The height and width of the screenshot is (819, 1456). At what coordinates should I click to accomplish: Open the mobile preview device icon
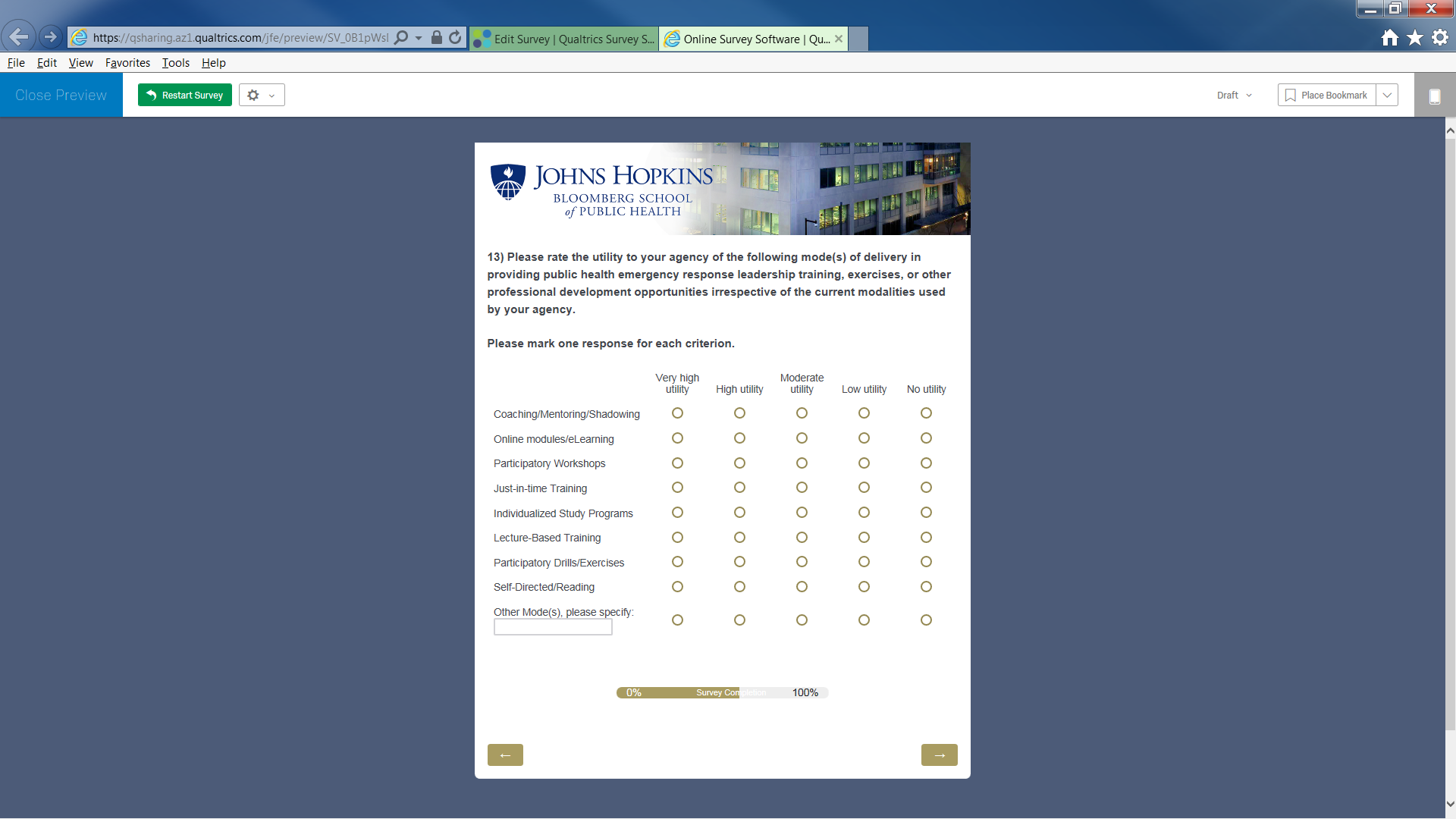pos(1434,96)
